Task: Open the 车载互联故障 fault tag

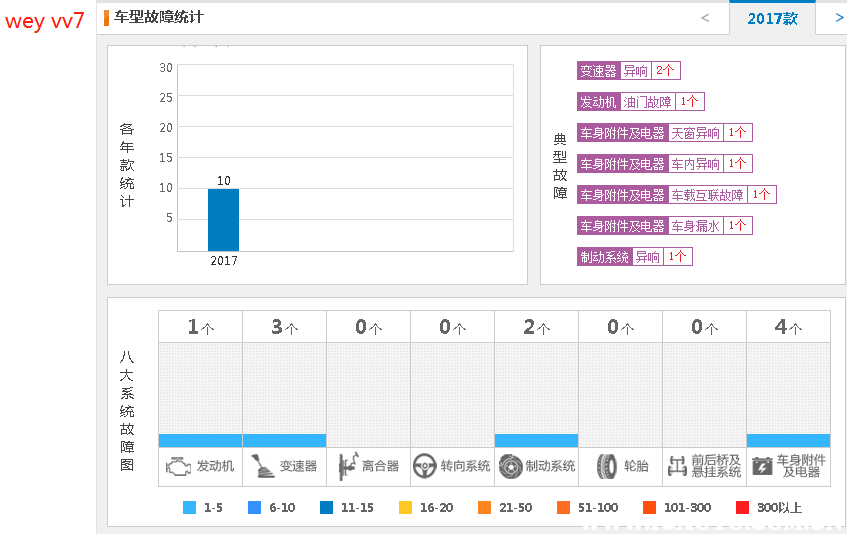Action: coord(676,195)
